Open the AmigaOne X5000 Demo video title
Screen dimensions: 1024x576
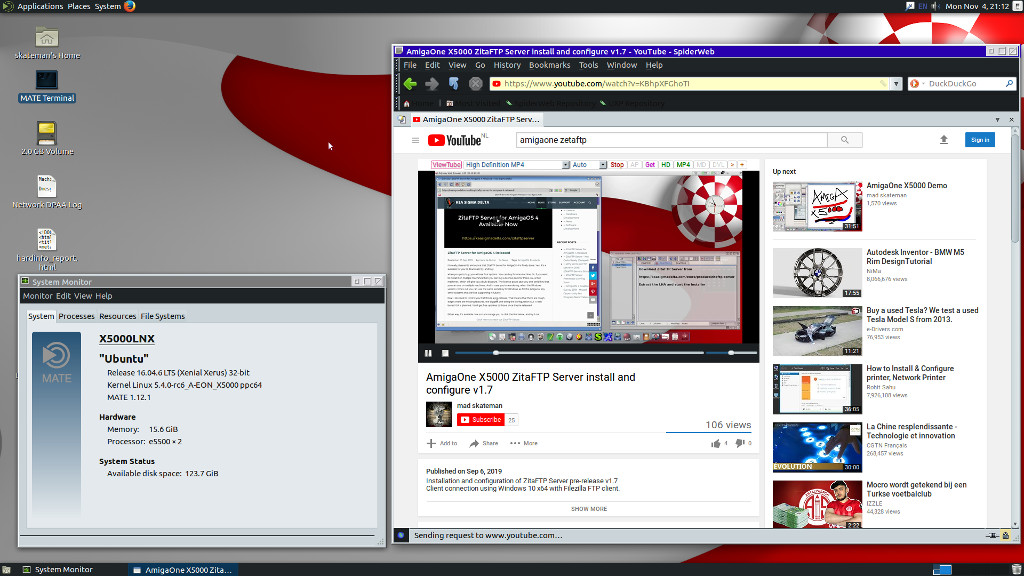pos(906,185)
